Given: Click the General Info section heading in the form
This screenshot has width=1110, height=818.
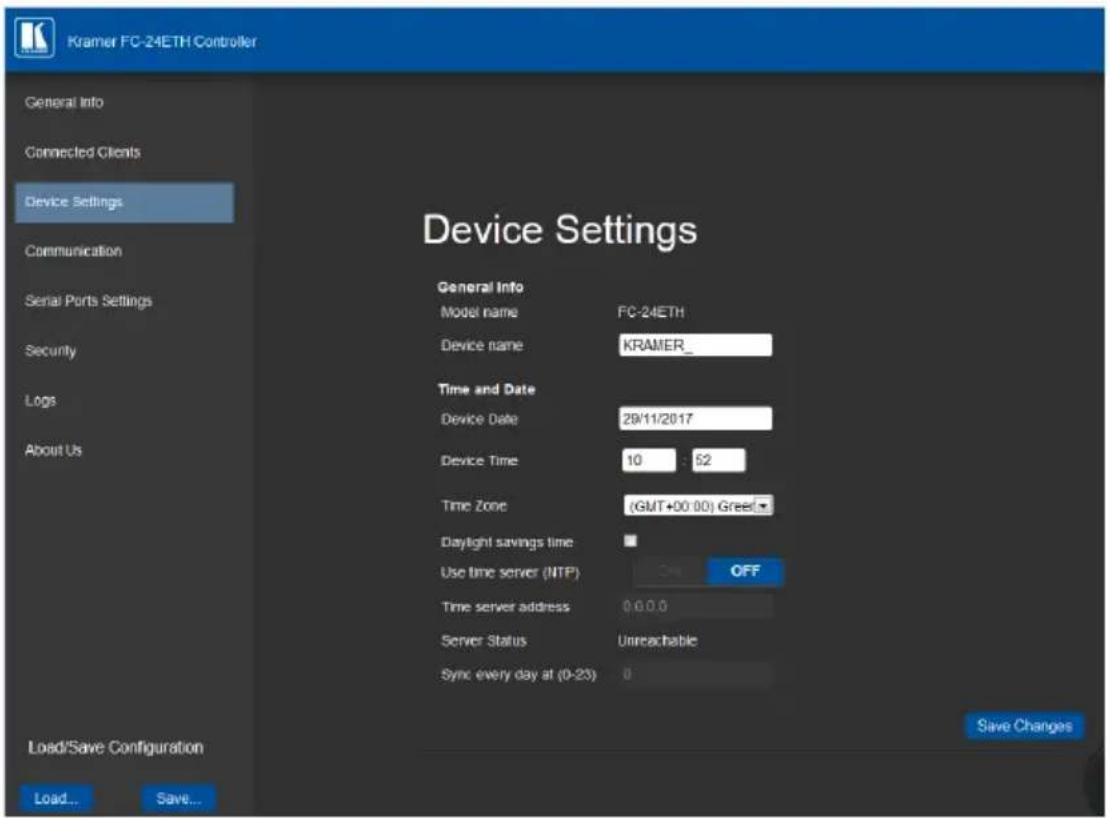Looking at the screenshot, I should click(480, 287).
